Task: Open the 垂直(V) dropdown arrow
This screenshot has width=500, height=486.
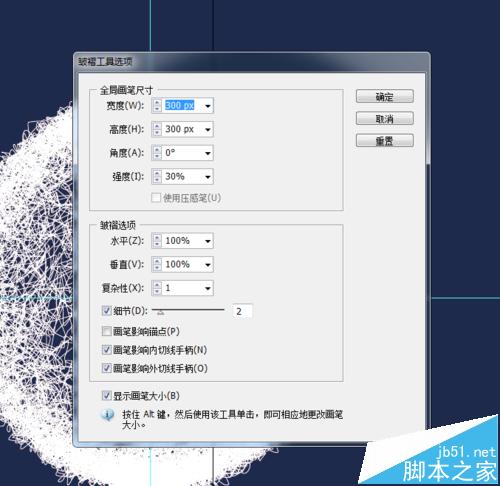Action: (x=208, y=265)
